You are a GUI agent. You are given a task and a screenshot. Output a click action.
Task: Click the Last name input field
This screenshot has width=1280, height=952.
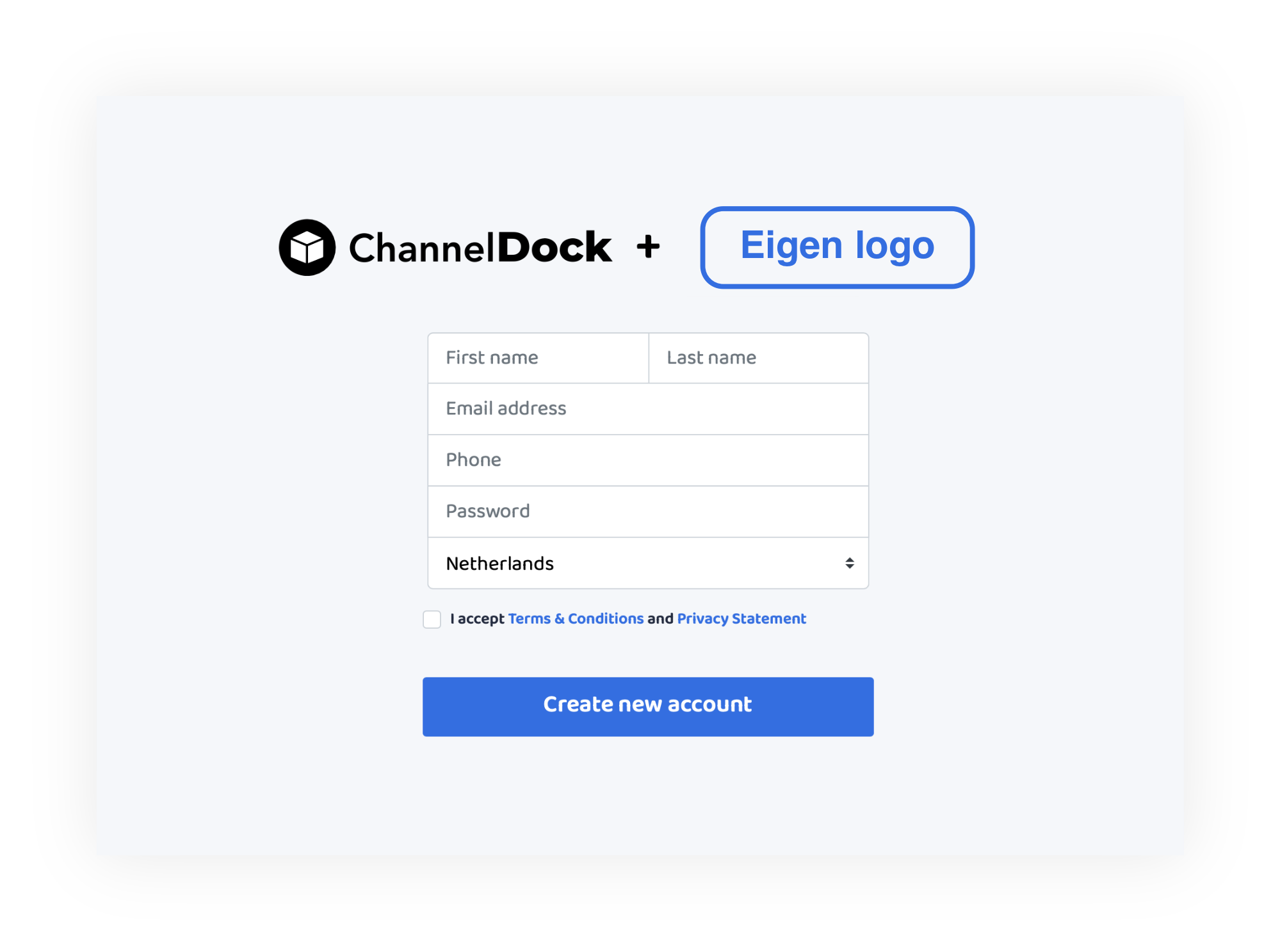click(758, 357)
